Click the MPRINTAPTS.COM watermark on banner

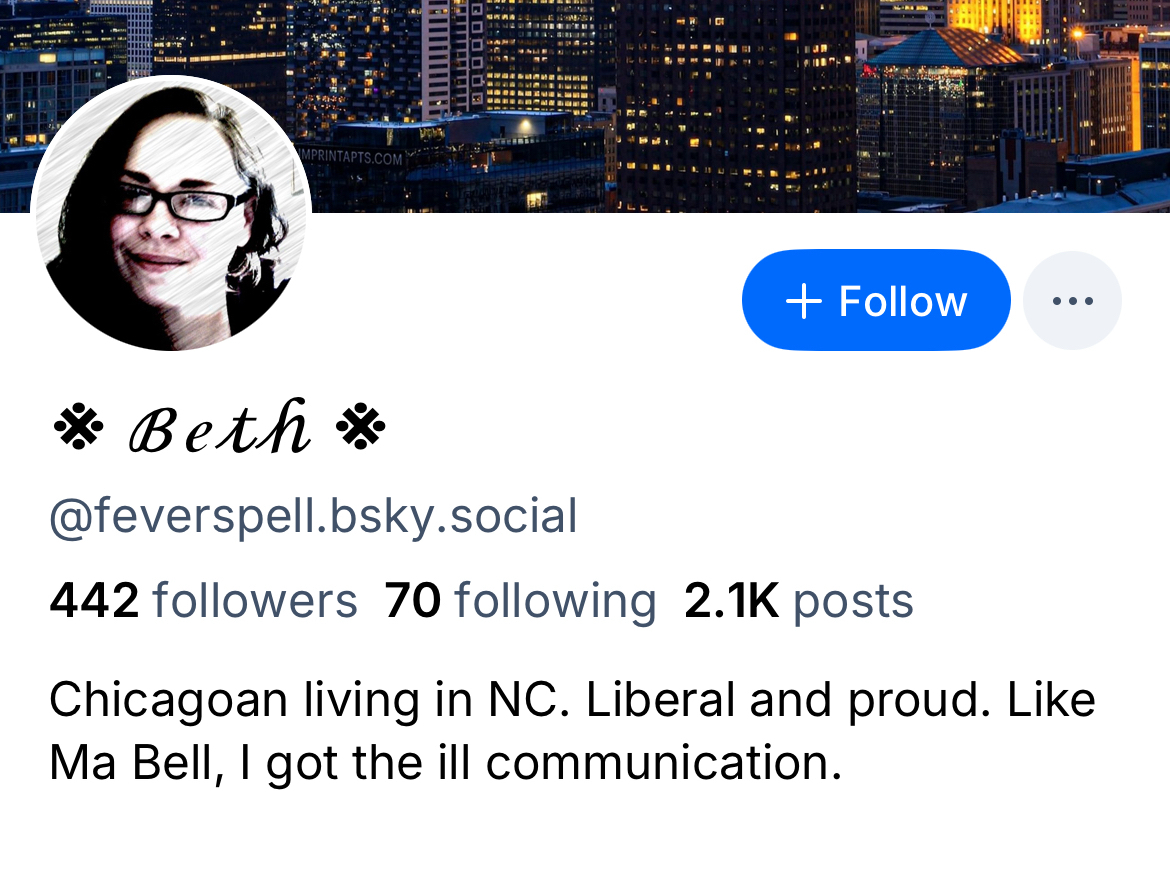(x=351, y=157)
